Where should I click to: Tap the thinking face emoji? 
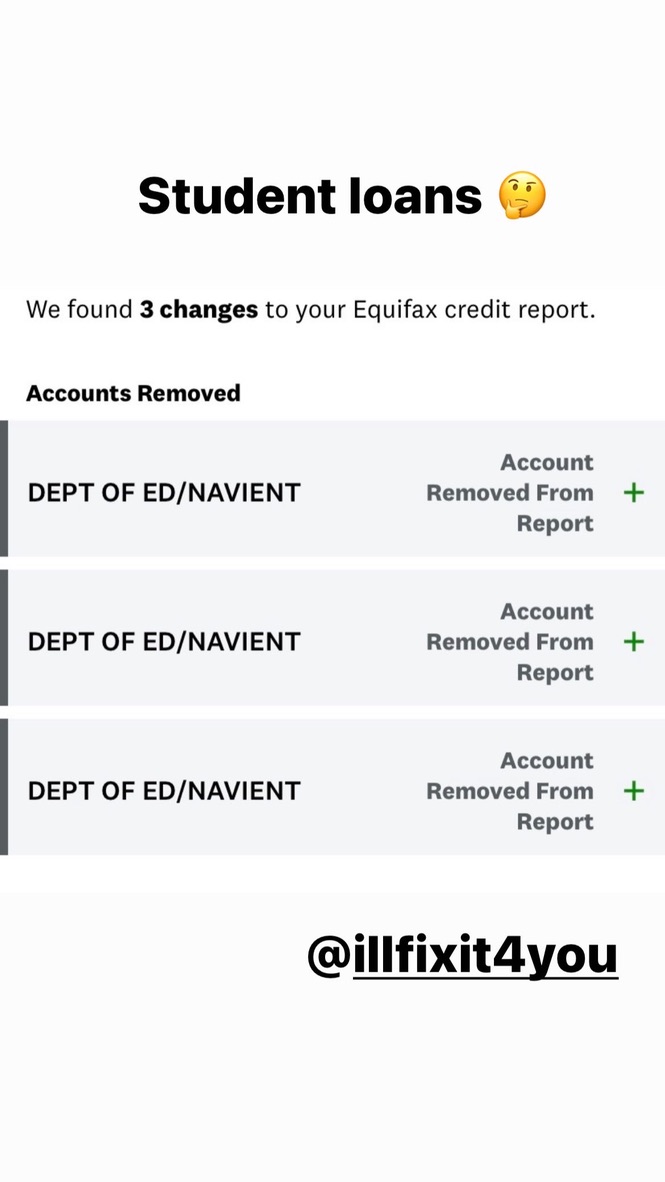522,195
